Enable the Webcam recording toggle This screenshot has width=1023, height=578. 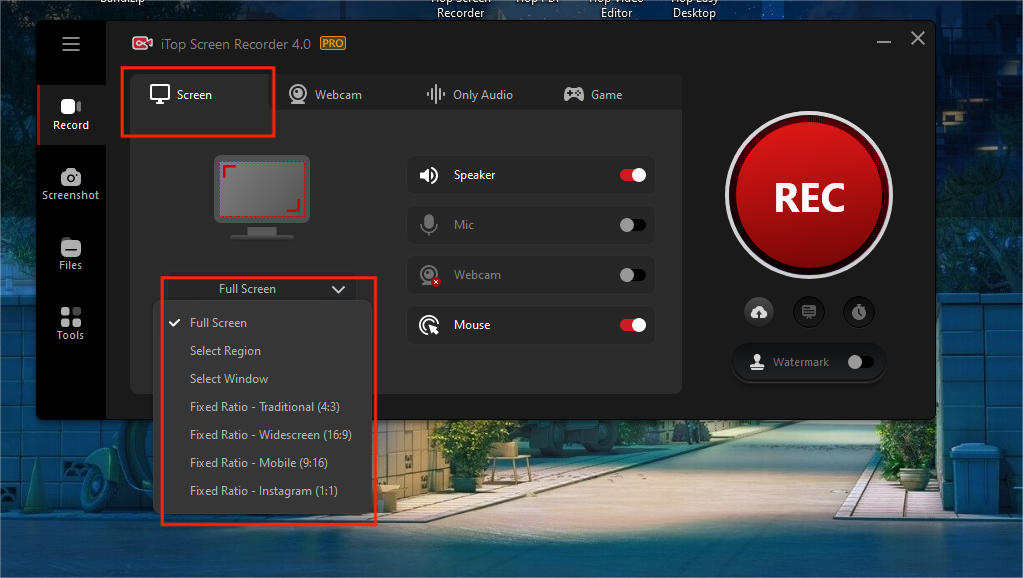point(633,274)
